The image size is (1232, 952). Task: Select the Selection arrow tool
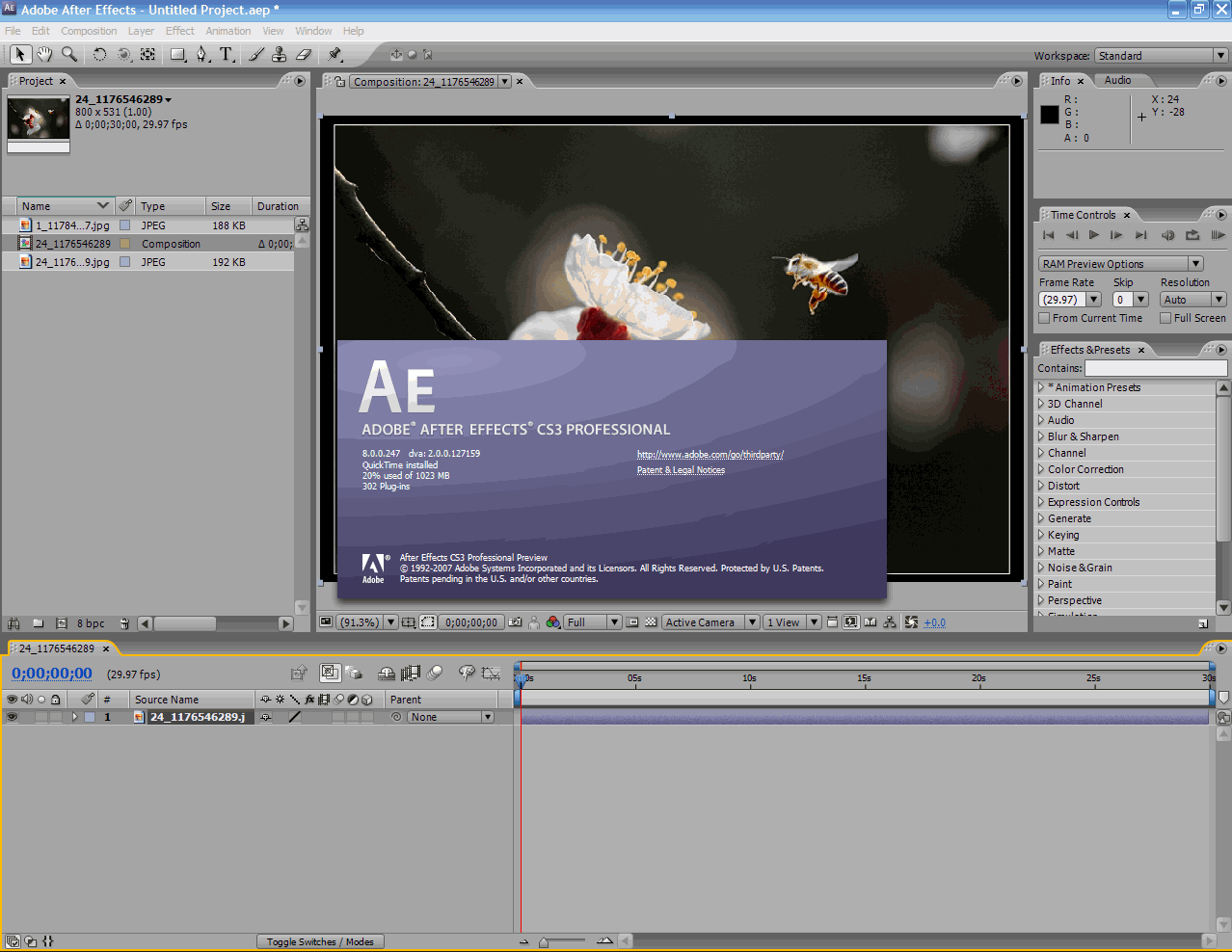pyautogui.click(x=20, y=54)
